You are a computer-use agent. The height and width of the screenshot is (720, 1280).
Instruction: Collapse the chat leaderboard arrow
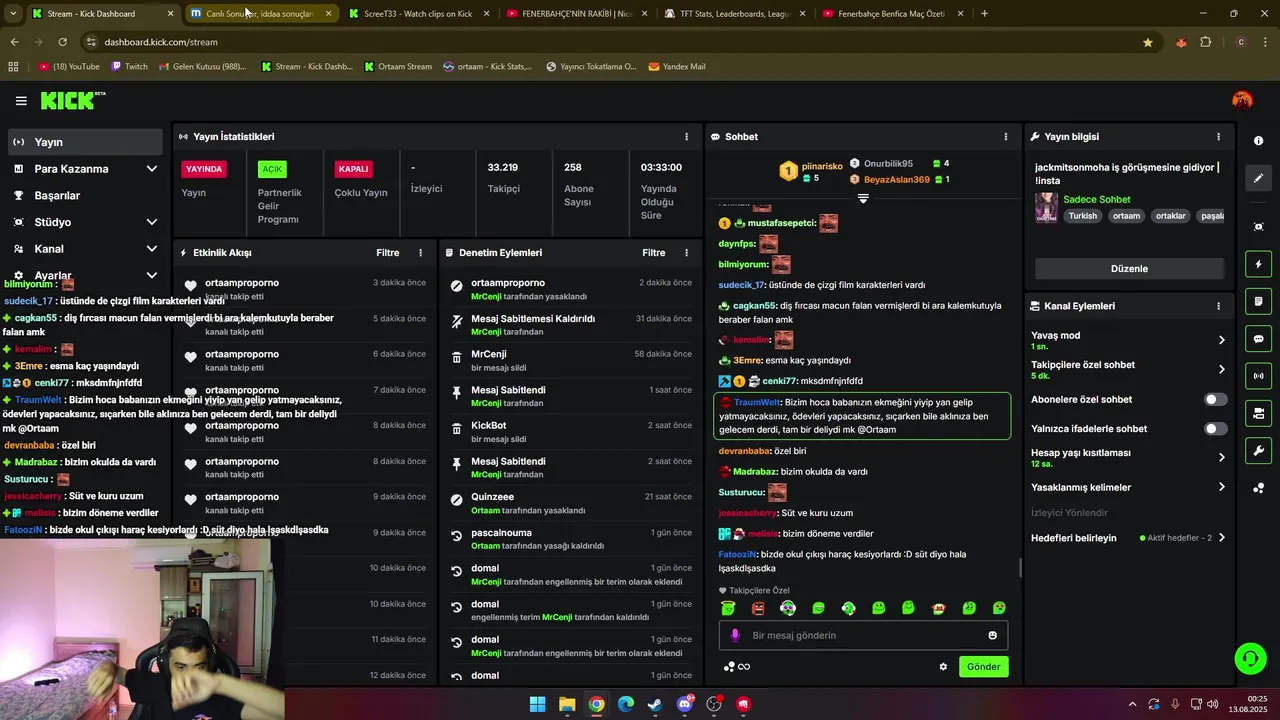(x=863, y=198)
